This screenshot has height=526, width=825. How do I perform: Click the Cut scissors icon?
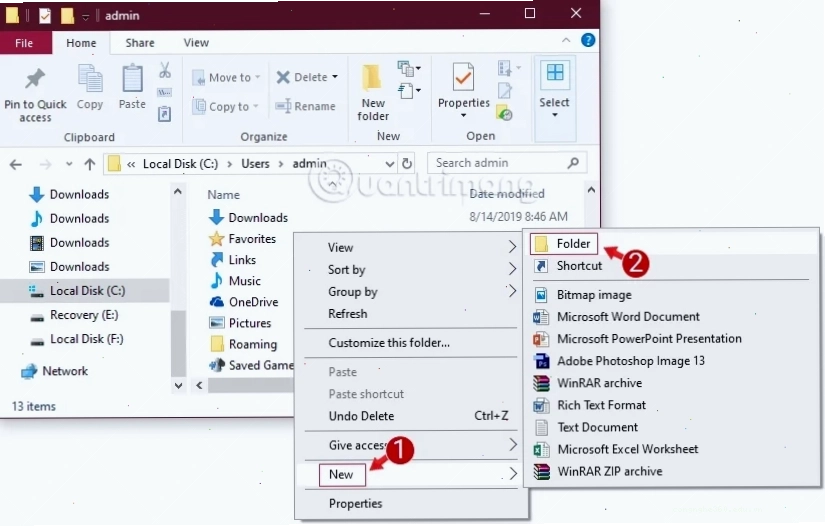tap(165, 70)
